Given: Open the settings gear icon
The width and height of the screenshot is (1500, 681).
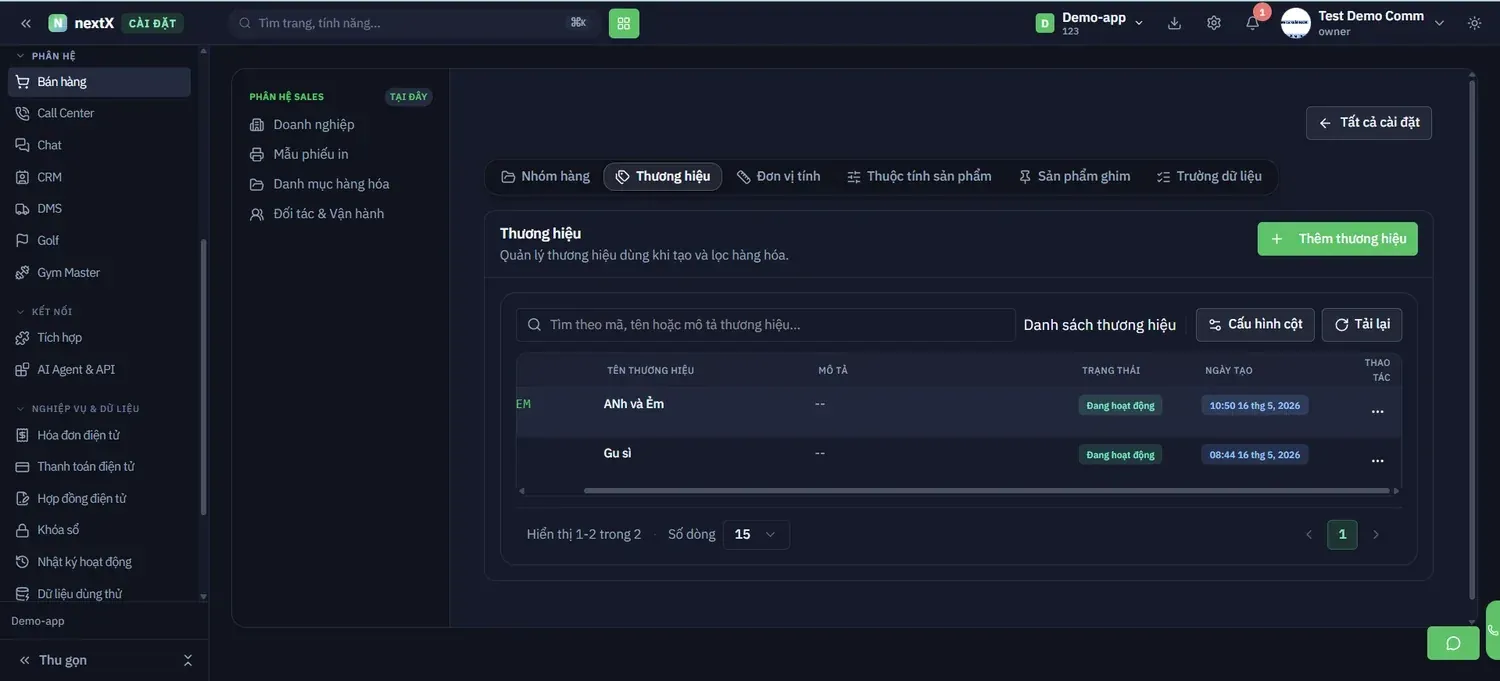Looking at the screenshot, I should [x=1214, y=23].
